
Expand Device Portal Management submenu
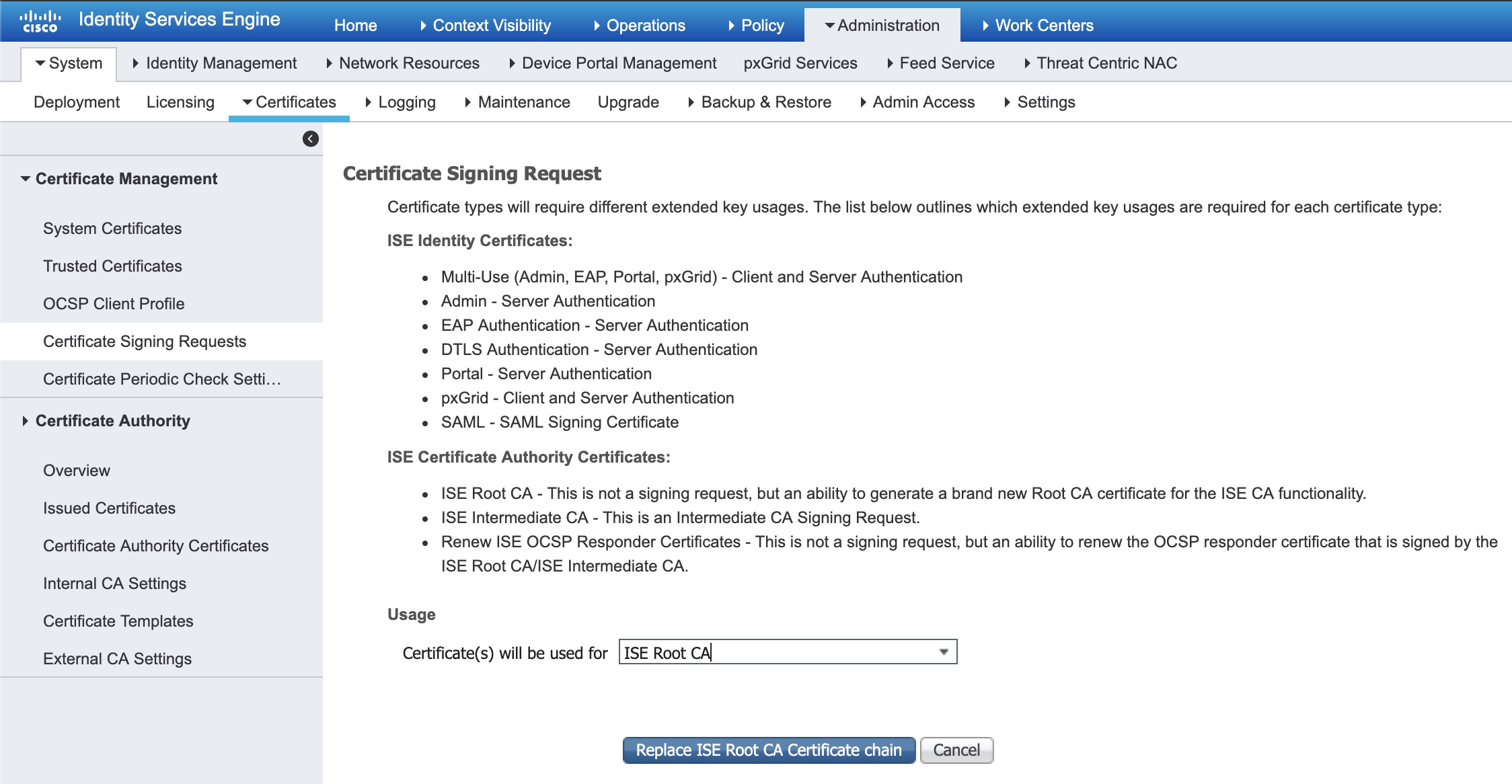point(613,63)
